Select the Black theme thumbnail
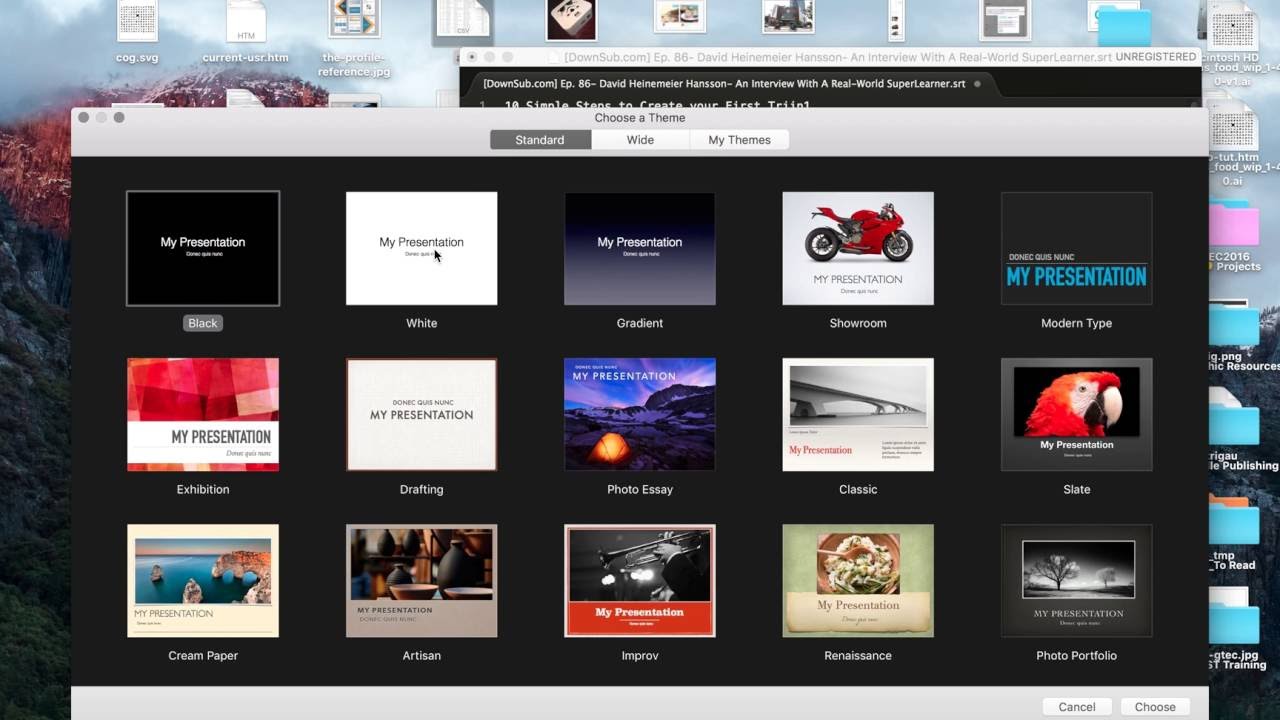Viewport: 1280px width, 720px height. (x=203, y=248)
